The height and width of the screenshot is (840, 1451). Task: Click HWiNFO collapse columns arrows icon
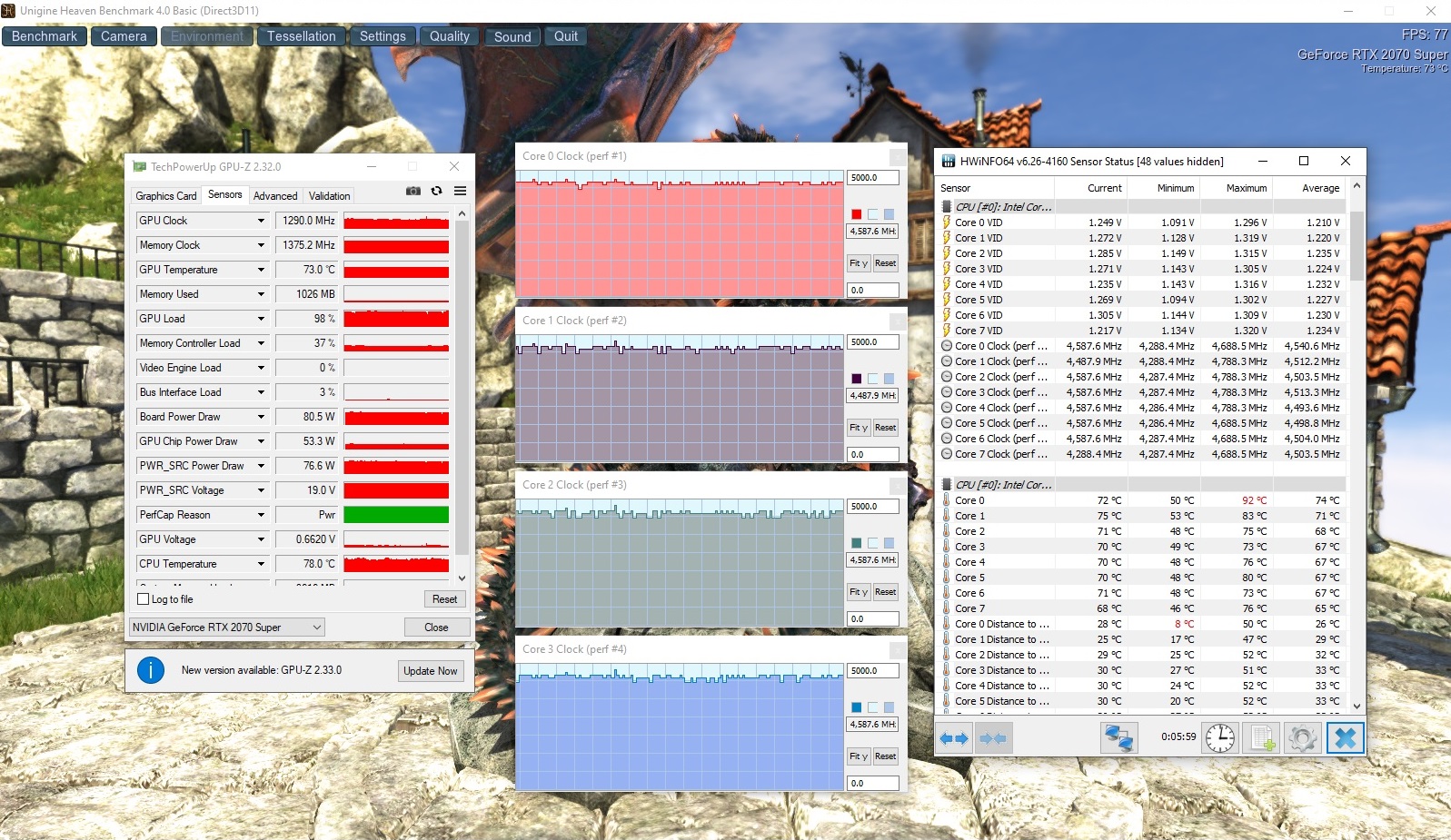click(994, 738)
